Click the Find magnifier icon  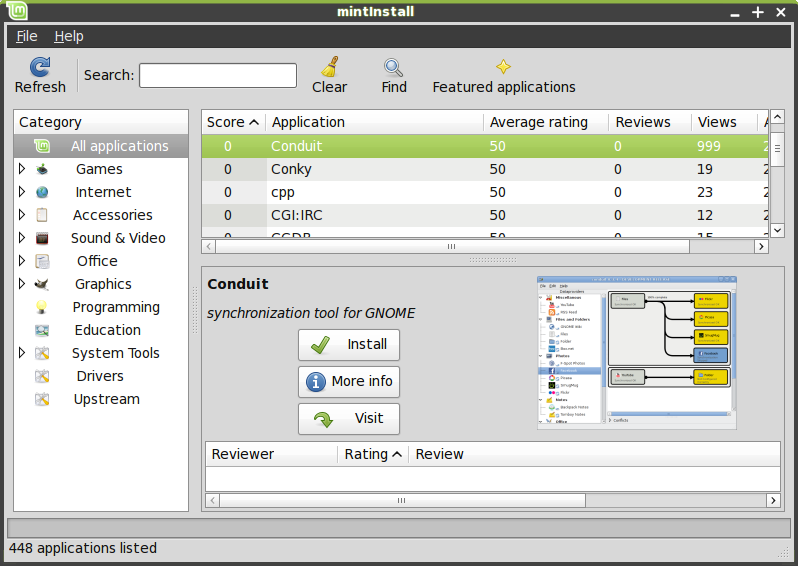click(393, 67)
